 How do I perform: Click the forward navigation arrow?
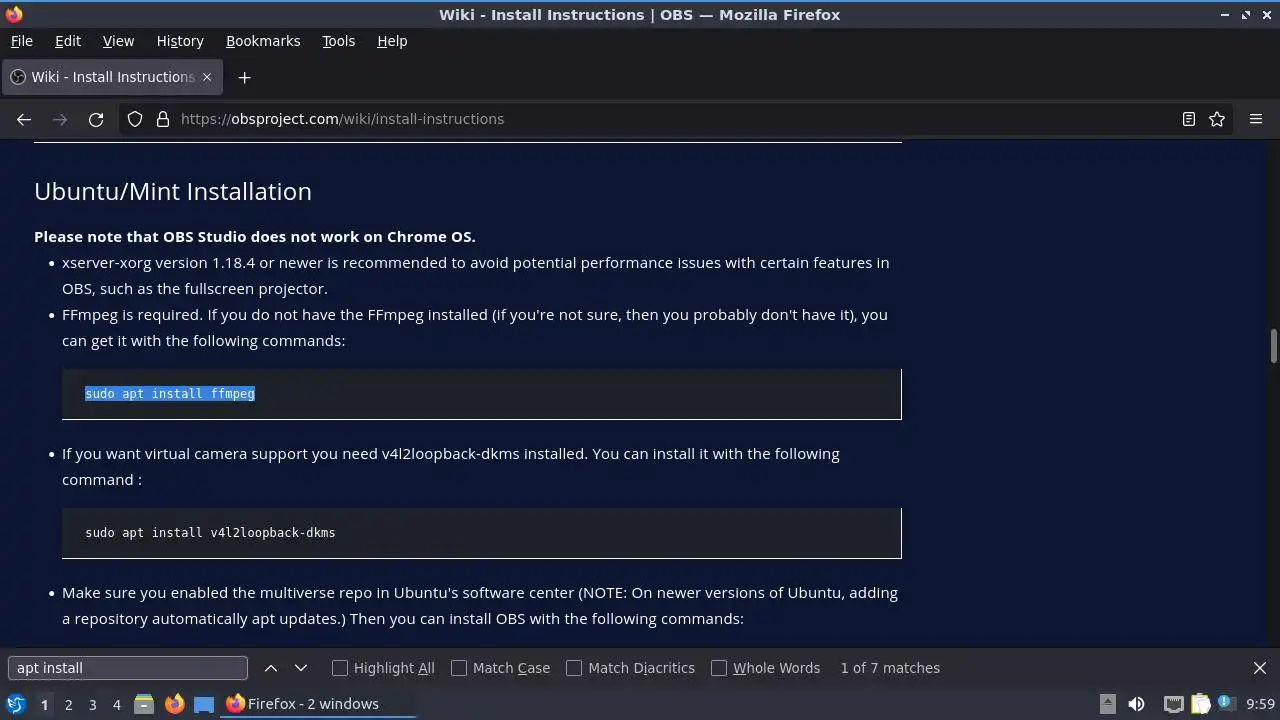coord(60,119)
